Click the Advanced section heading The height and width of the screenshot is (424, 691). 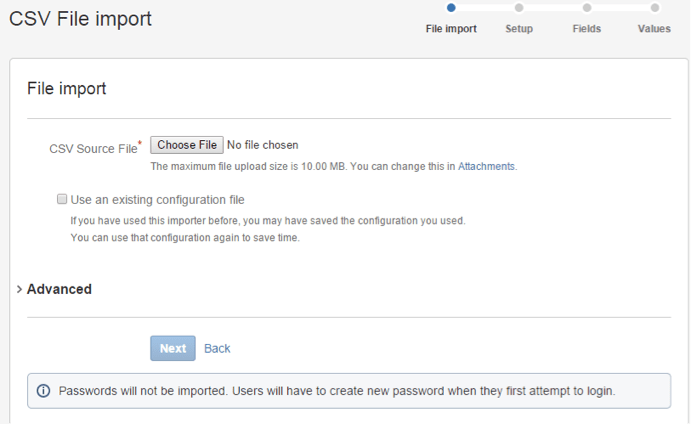coord(59,289)
